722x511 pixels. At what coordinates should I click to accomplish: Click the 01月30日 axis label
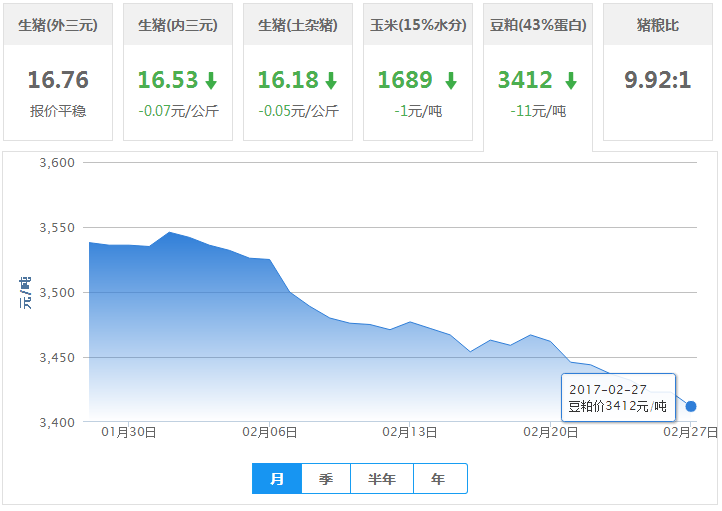[x=129, y=432]
